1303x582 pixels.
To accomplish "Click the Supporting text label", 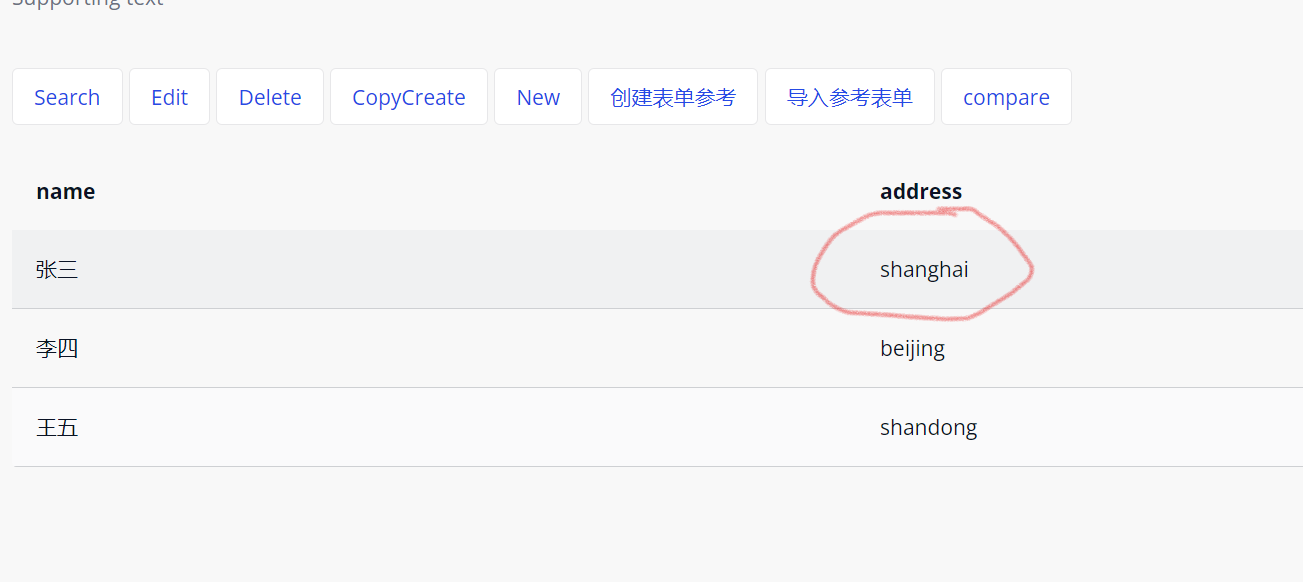I will pos(88,3).
